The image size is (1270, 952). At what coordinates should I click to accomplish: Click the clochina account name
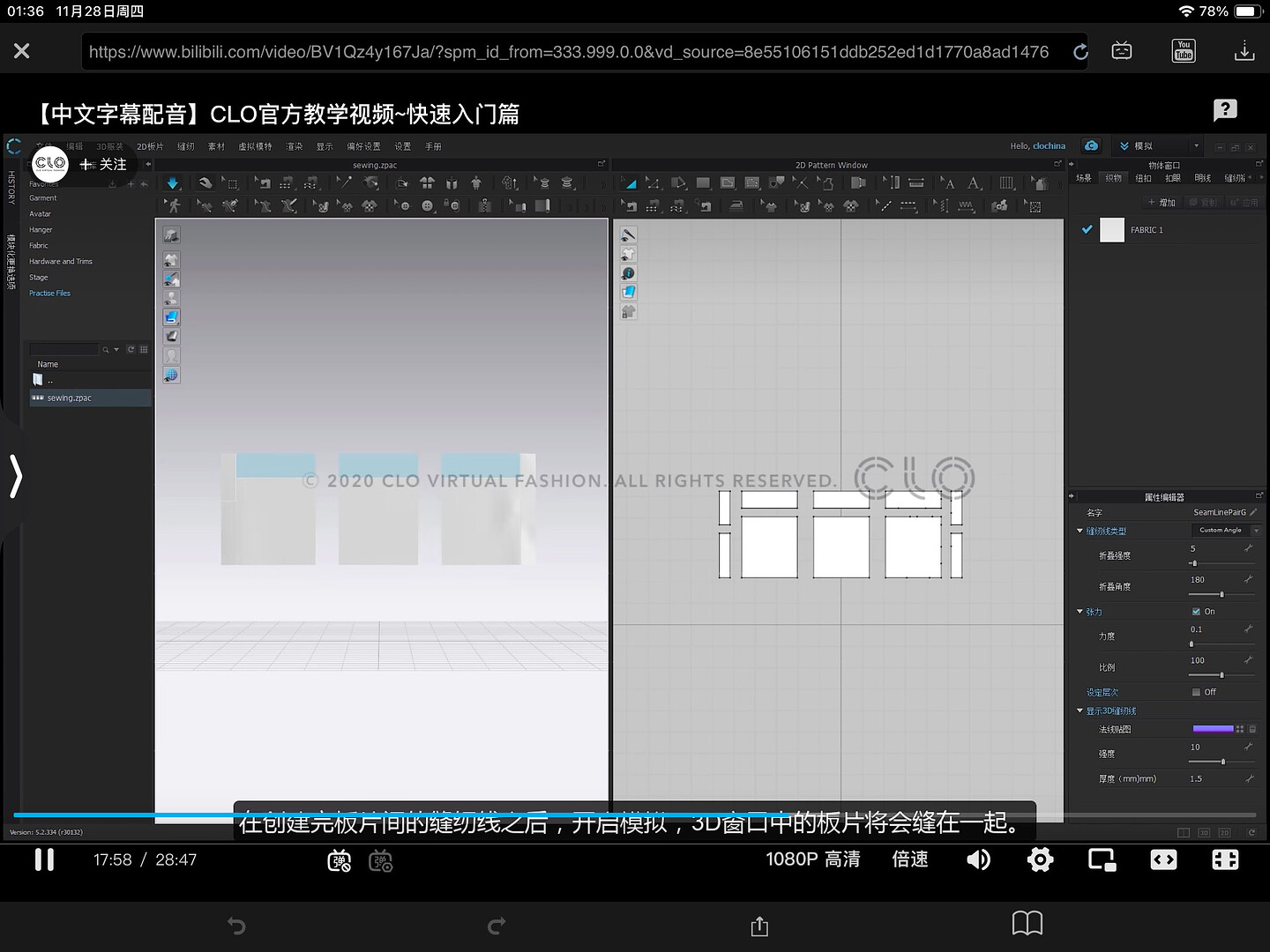(1049, 146)
